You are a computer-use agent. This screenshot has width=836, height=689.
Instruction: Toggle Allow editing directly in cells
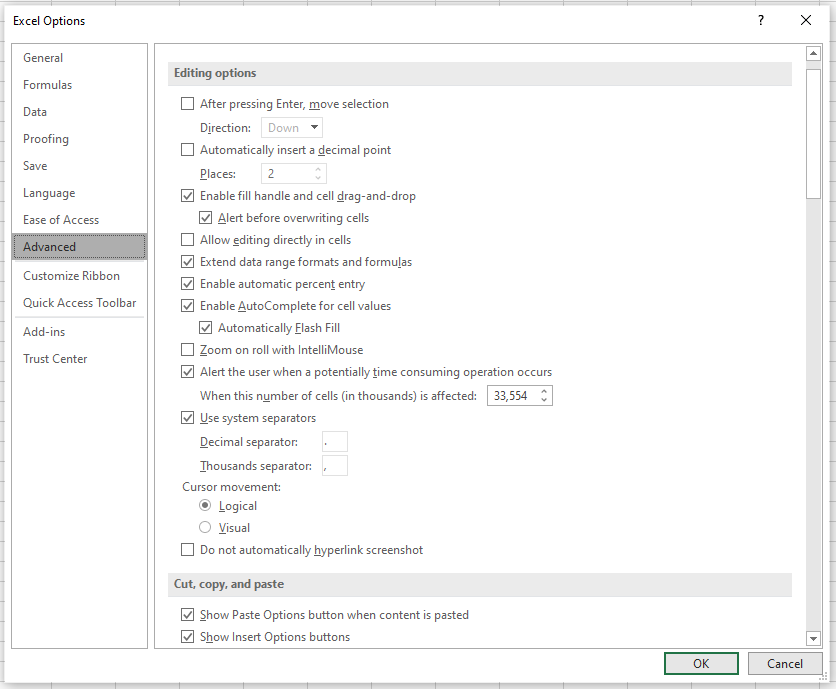point(187,240)
